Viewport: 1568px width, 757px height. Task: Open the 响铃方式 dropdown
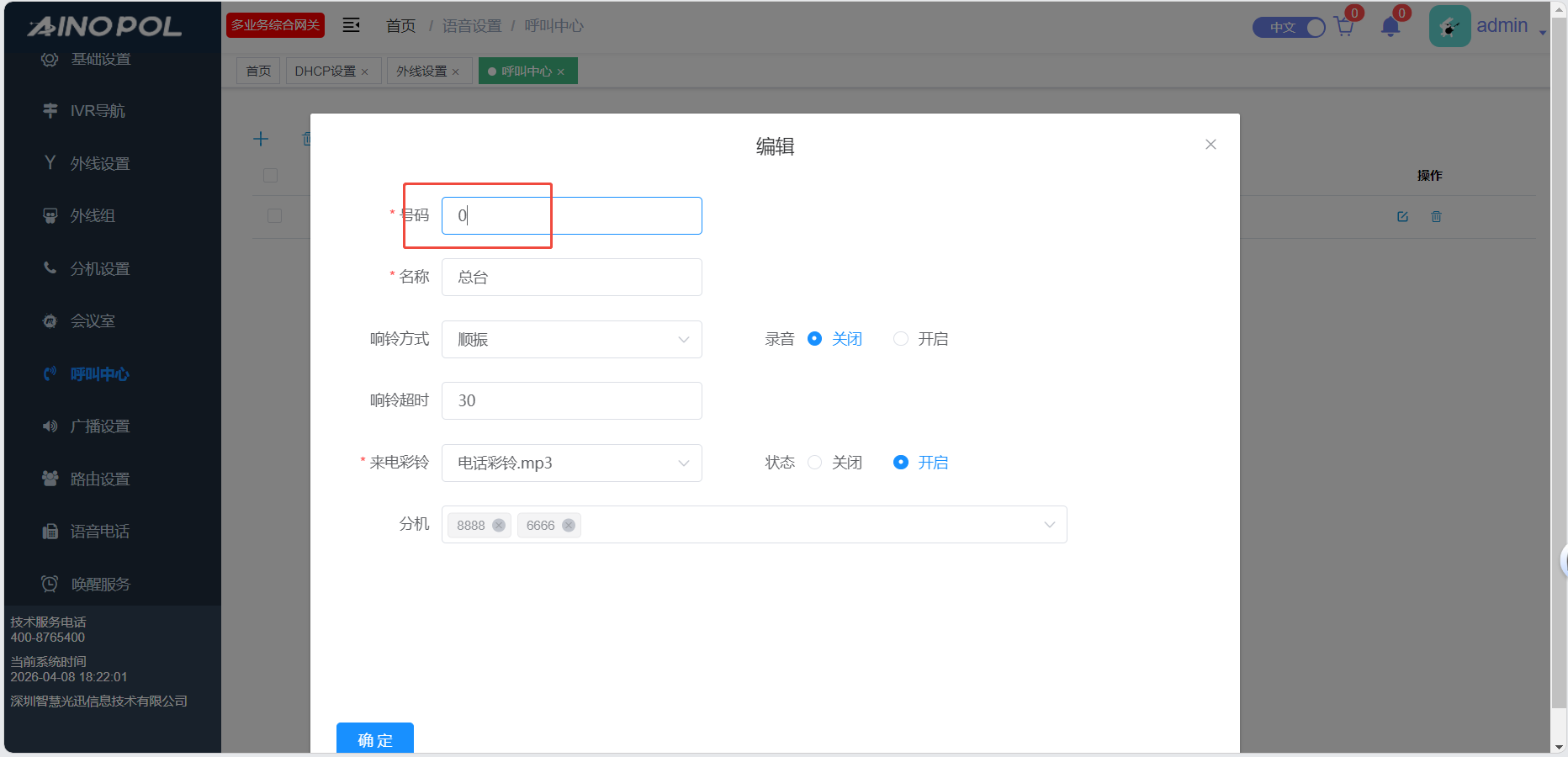point(571,340)
